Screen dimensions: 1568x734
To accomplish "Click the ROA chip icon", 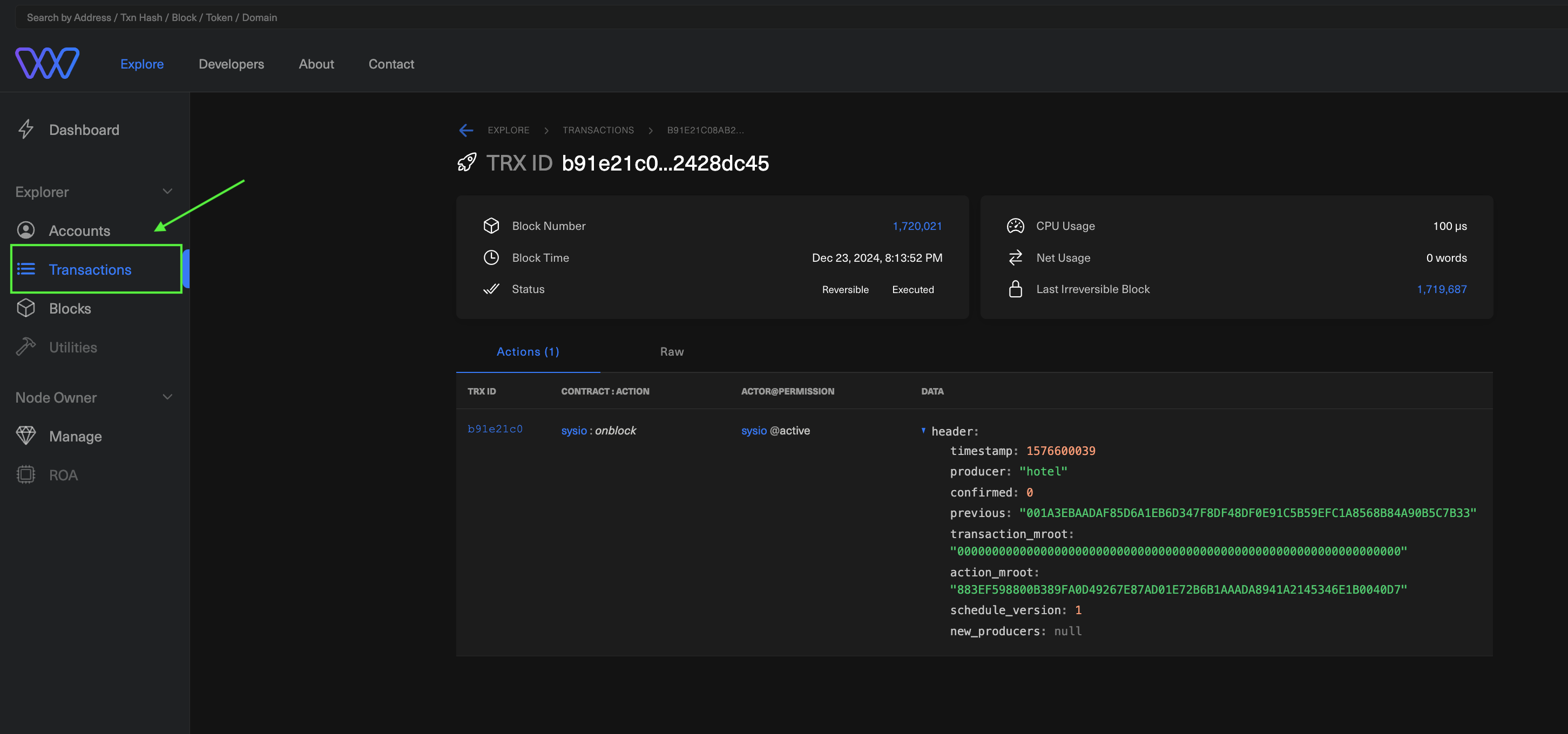I will tap(25, 475).
